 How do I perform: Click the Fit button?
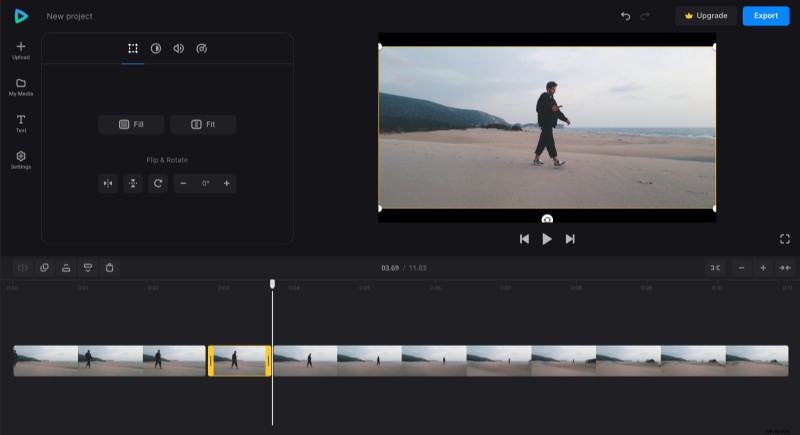(203, 124)
